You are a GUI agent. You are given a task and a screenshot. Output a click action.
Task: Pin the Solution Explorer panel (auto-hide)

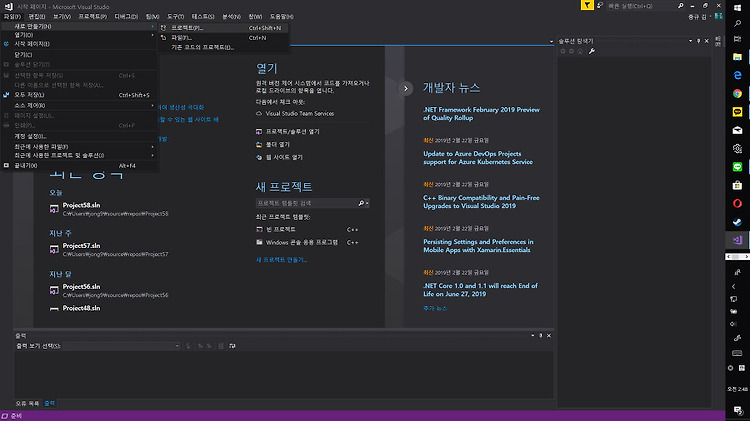[x=698, y=41]
